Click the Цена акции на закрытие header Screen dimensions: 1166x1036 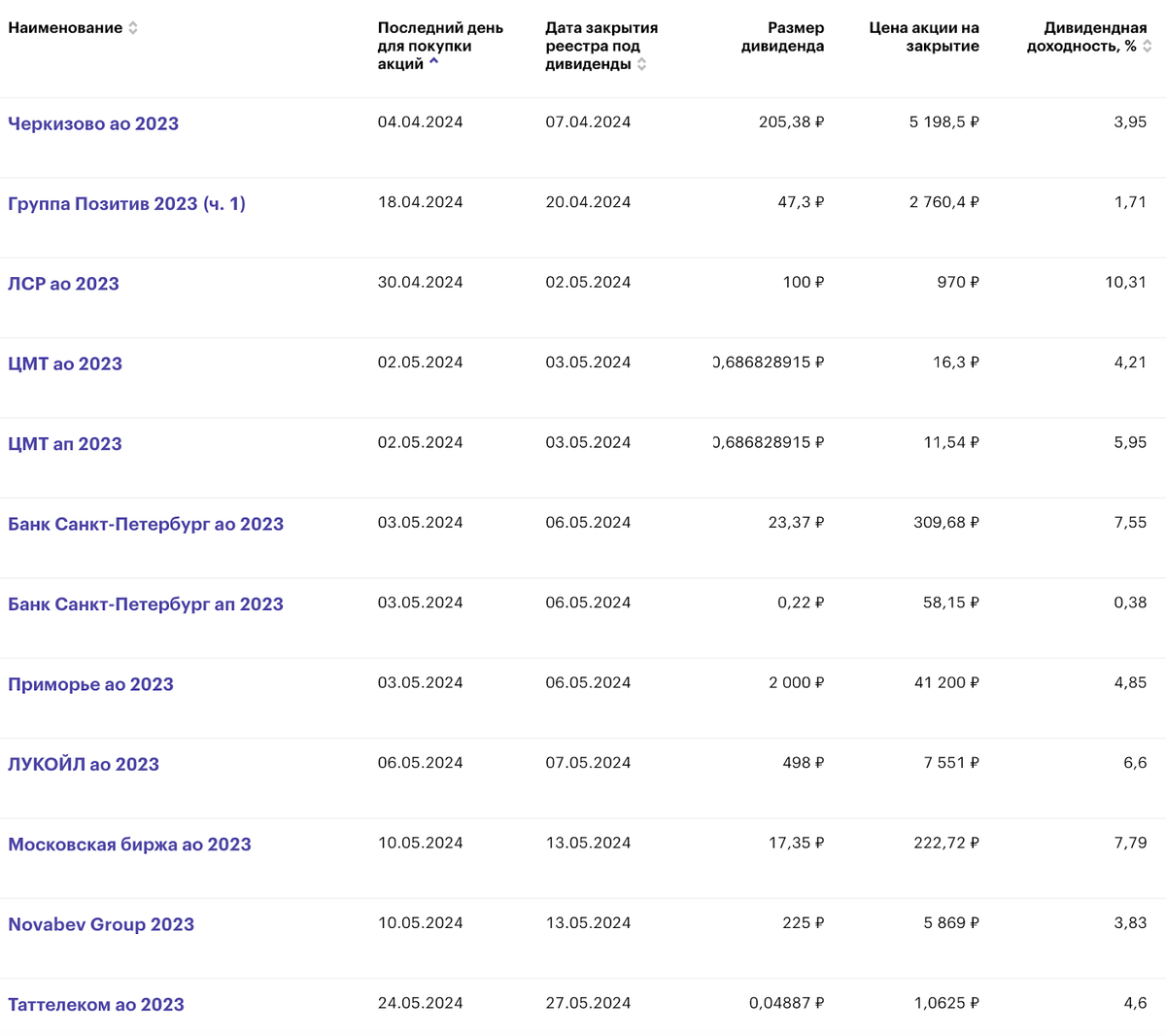(x=924, y=37)
